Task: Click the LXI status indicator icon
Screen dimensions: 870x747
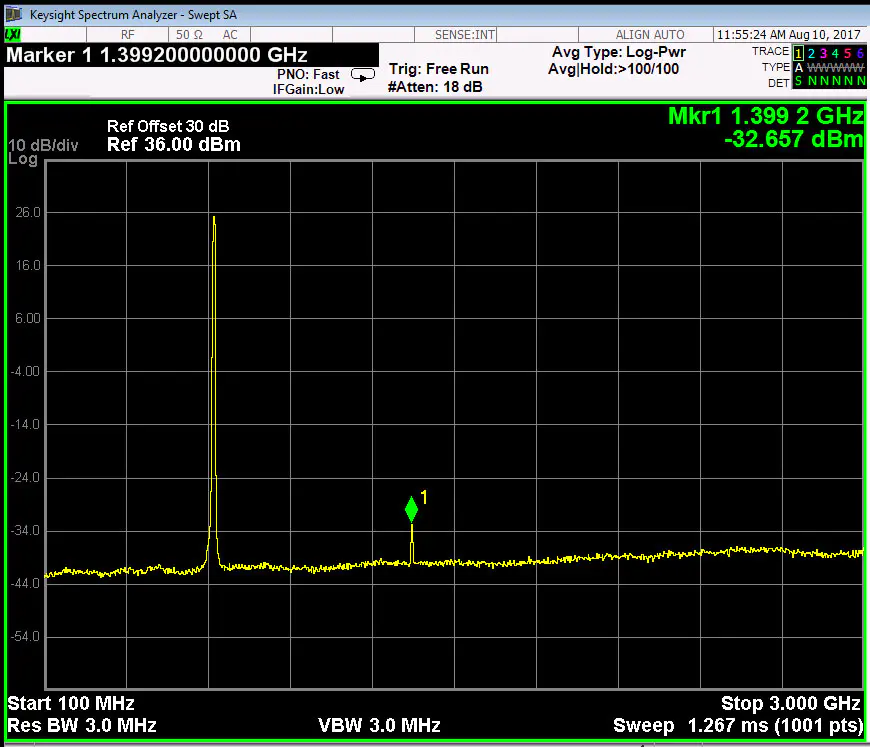Action: pyautogui.click(x=13, y=35)
